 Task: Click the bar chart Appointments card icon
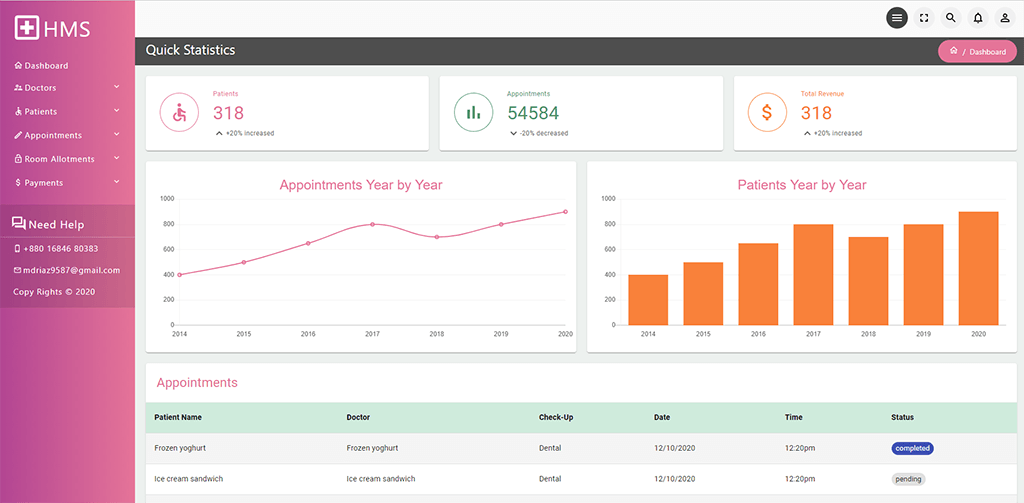[473, 112]
